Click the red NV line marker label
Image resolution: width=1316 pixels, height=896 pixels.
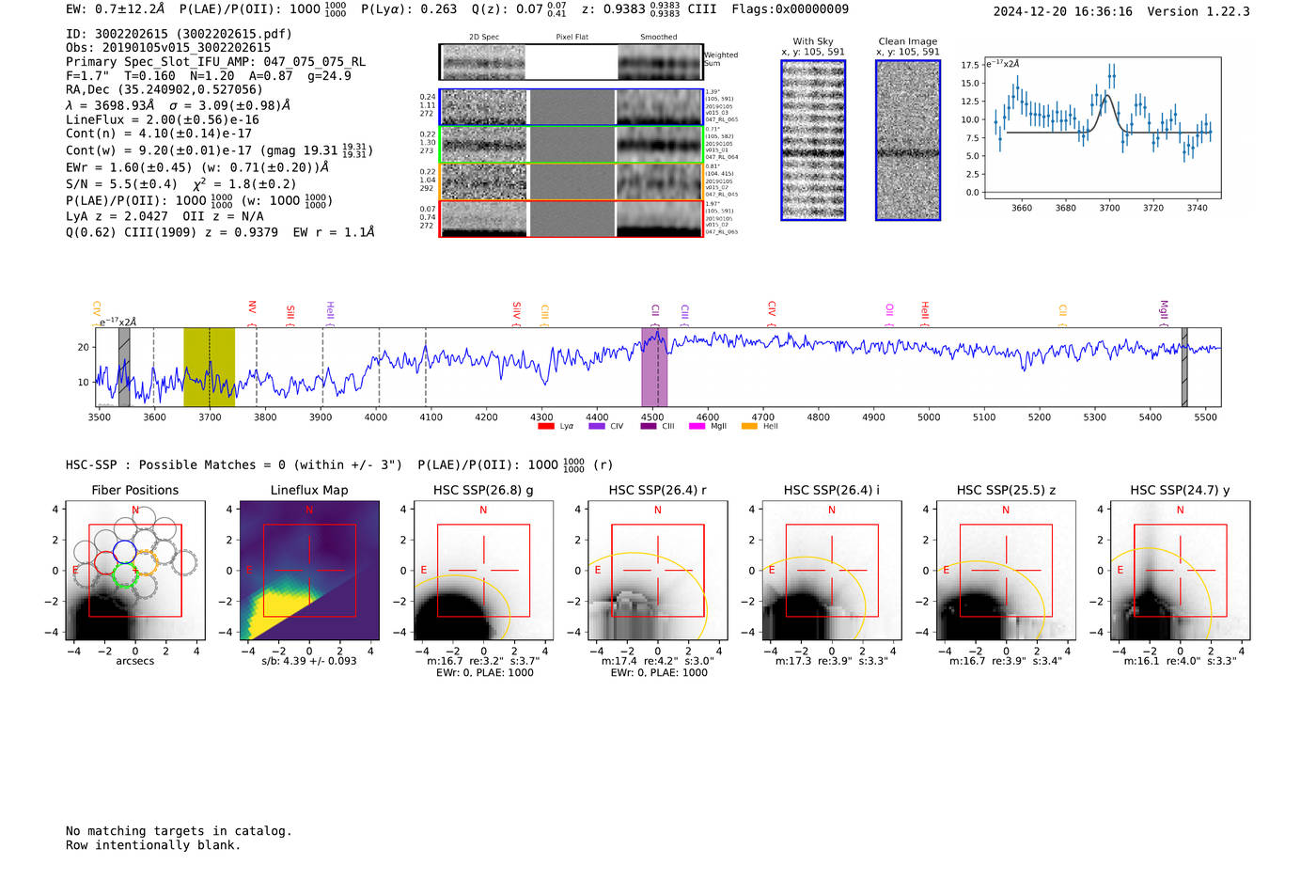coord(252,308)
